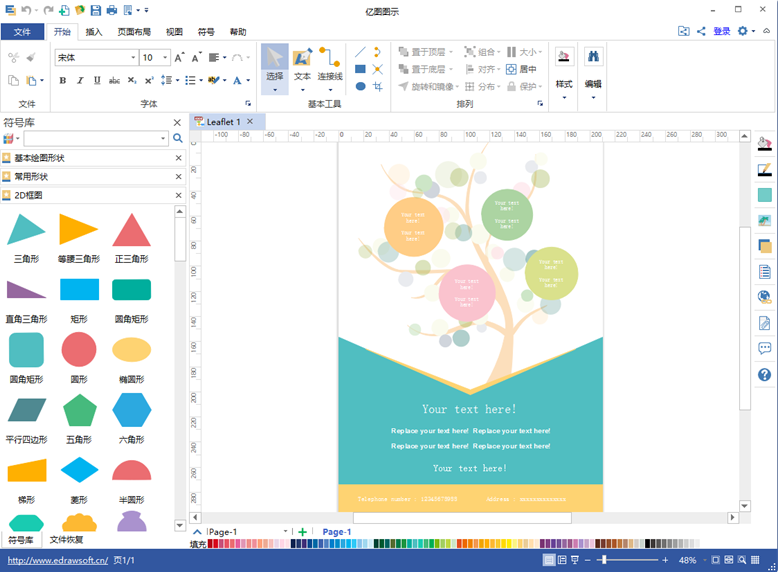This screenshot has height=572, width=778.
Task: Click the print icon in the title bar
Action: click(112, 10)
